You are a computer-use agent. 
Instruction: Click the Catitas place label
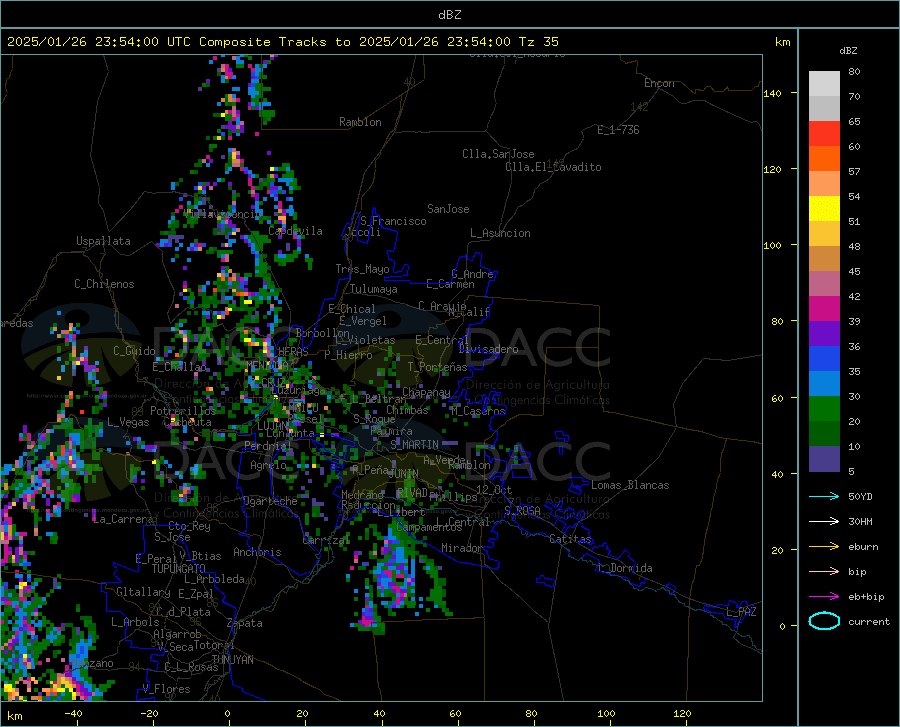[571, 539]
